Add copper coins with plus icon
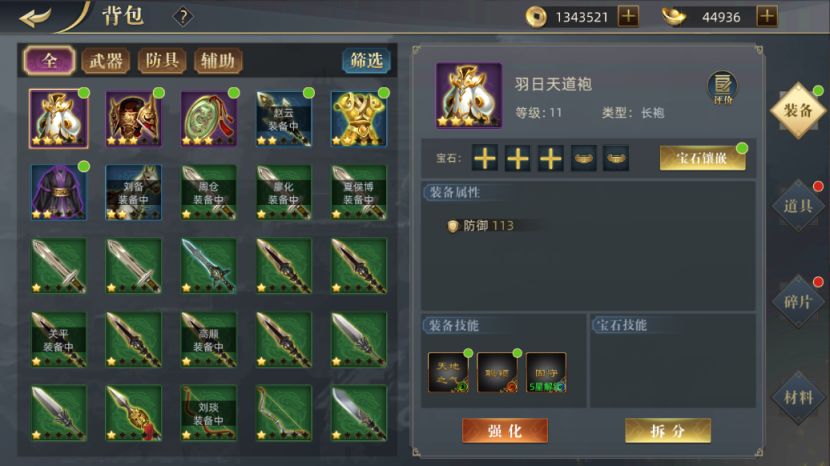Image resolution: width=830 pixels, height=466 pixels. tap(628, 16)
